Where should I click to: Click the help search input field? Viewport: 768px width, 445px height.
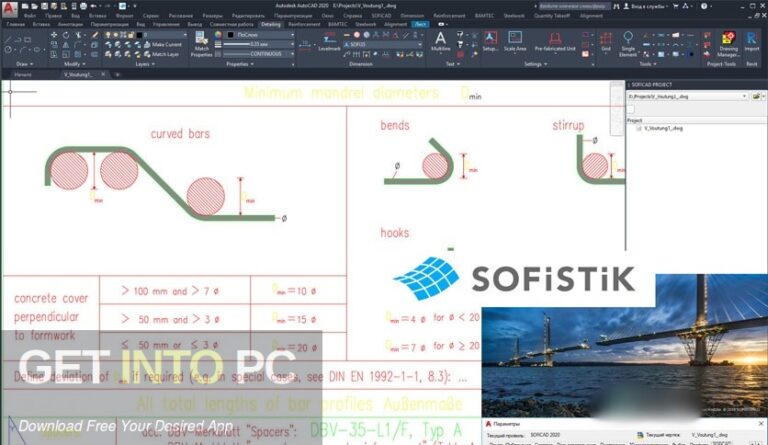pyautogui.click(x=575, y=6)
